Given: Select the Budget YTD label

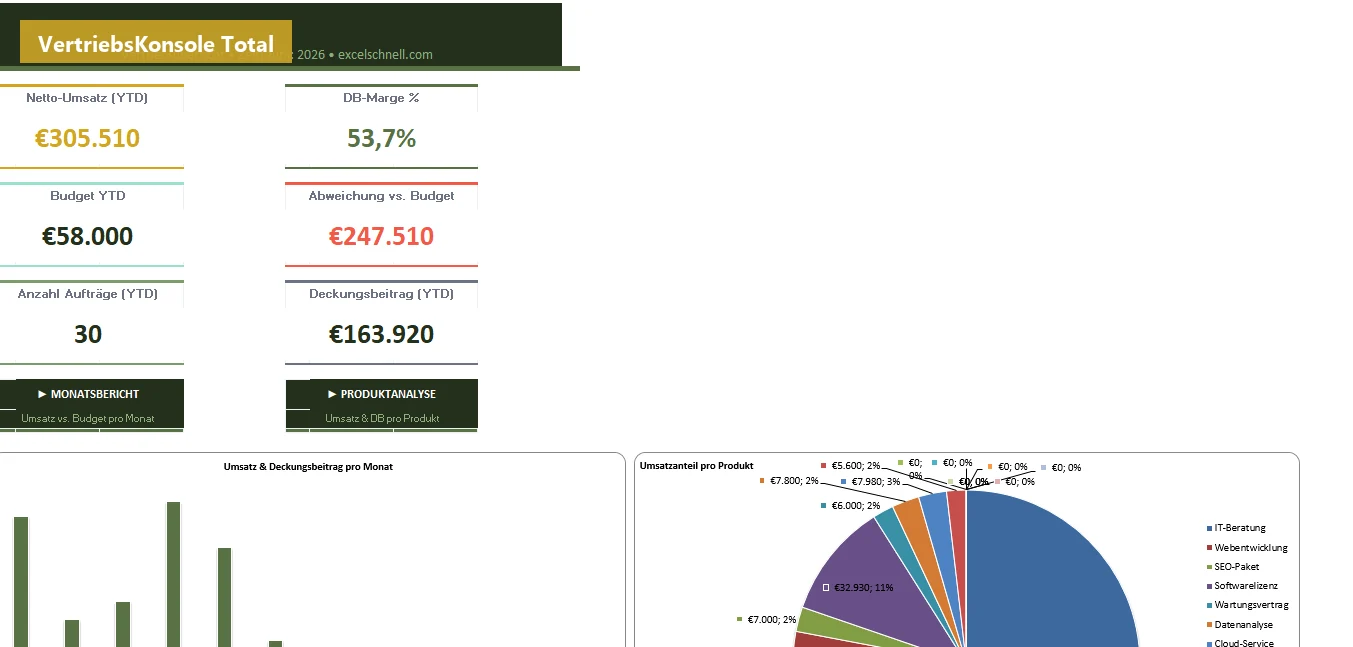Looking at the screenshot, I should (x=88, y=196).
